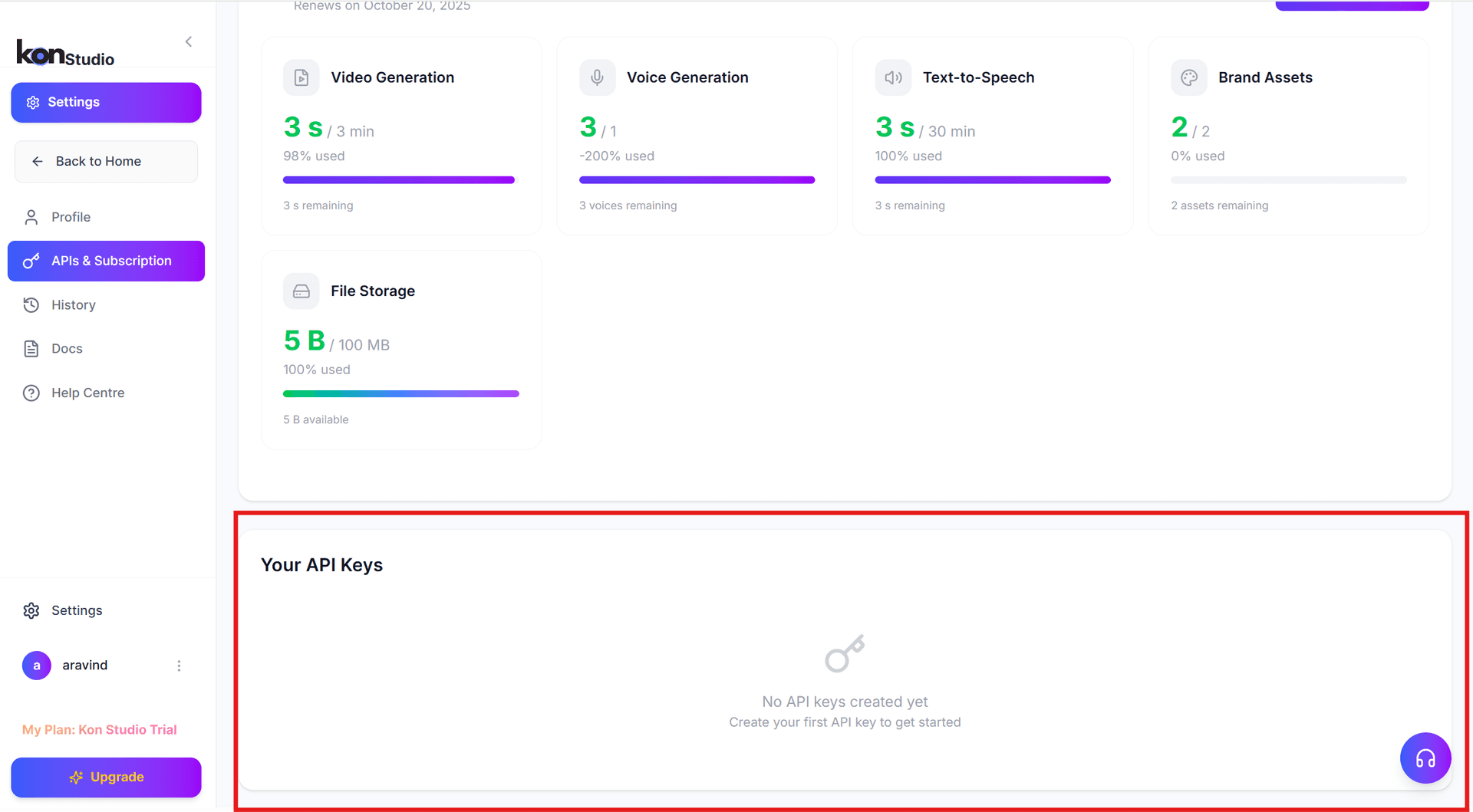Viewport: 1473px width, 812px height.
Task: Open the Docs page
Action: (x=66, y=348)
